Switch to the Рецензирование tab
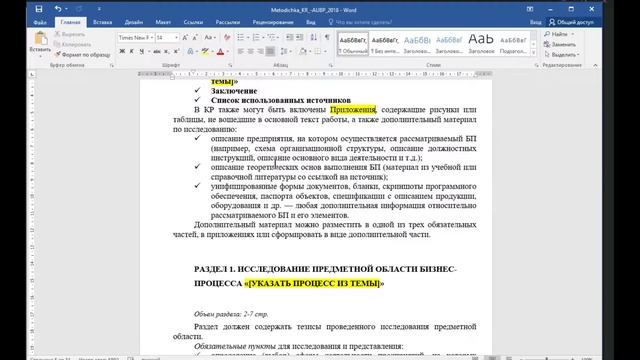 coord(273,22)
